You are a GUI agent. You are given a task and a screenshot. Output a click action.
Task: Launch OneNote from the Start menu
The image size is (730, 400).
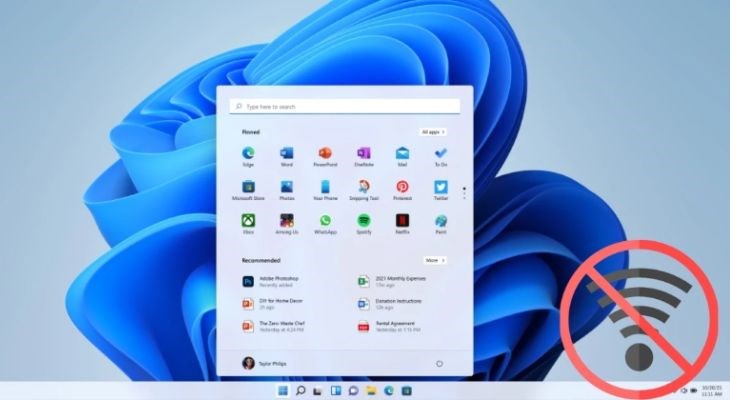point(364,156)
